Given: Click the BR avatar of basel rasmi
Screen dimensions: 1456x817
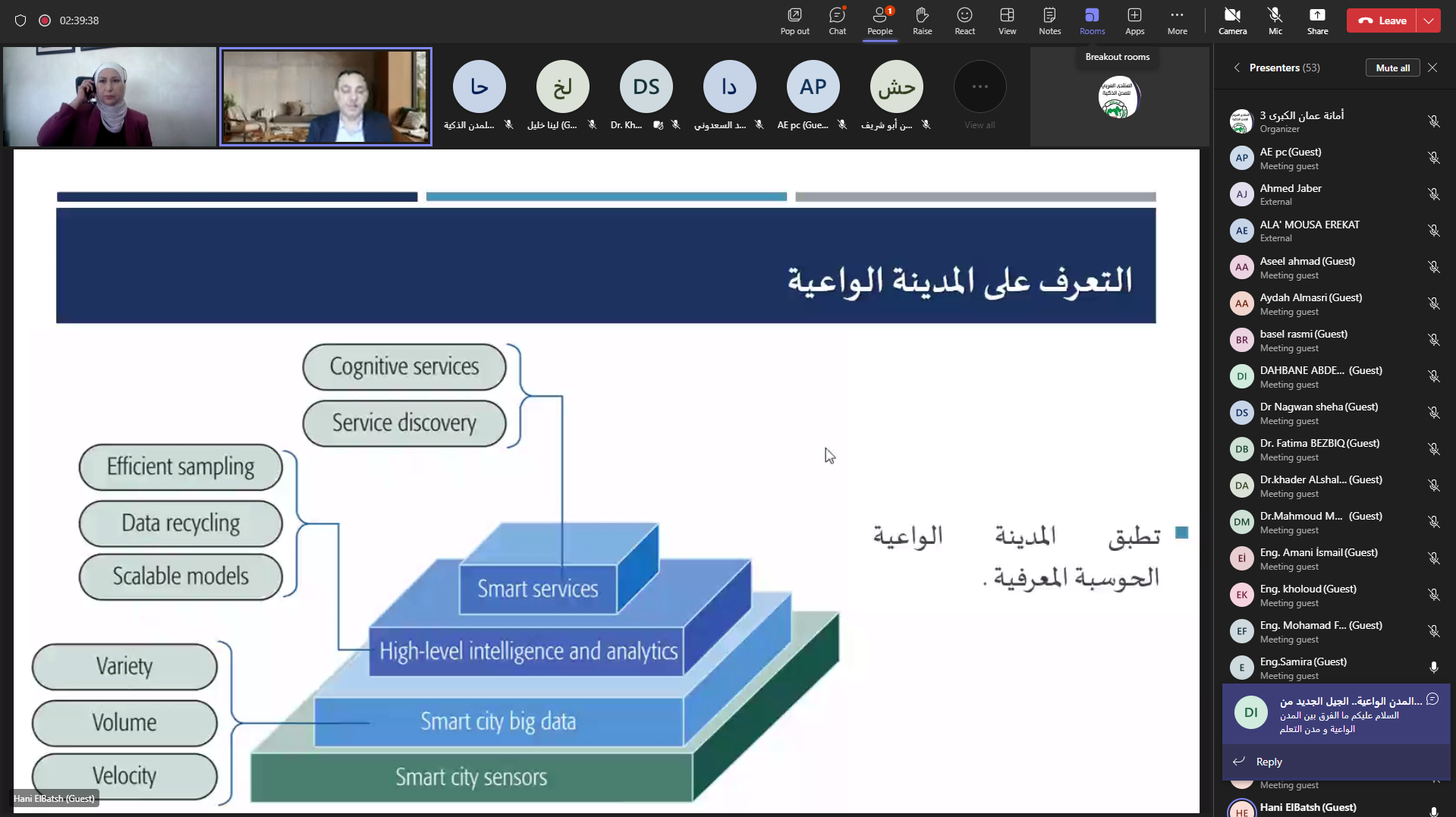Looking at the screenshot, I should pyautogui.click(x=1241, y=340).
